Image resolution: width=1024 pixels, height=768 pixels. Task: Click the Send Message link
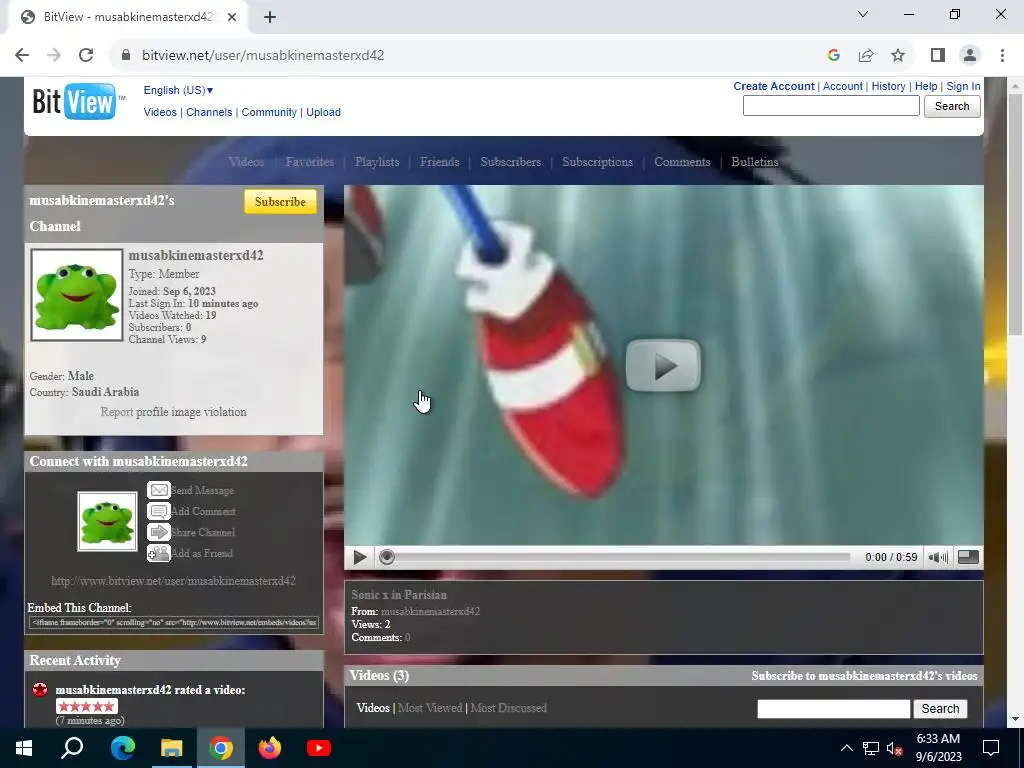coord(202,490)
